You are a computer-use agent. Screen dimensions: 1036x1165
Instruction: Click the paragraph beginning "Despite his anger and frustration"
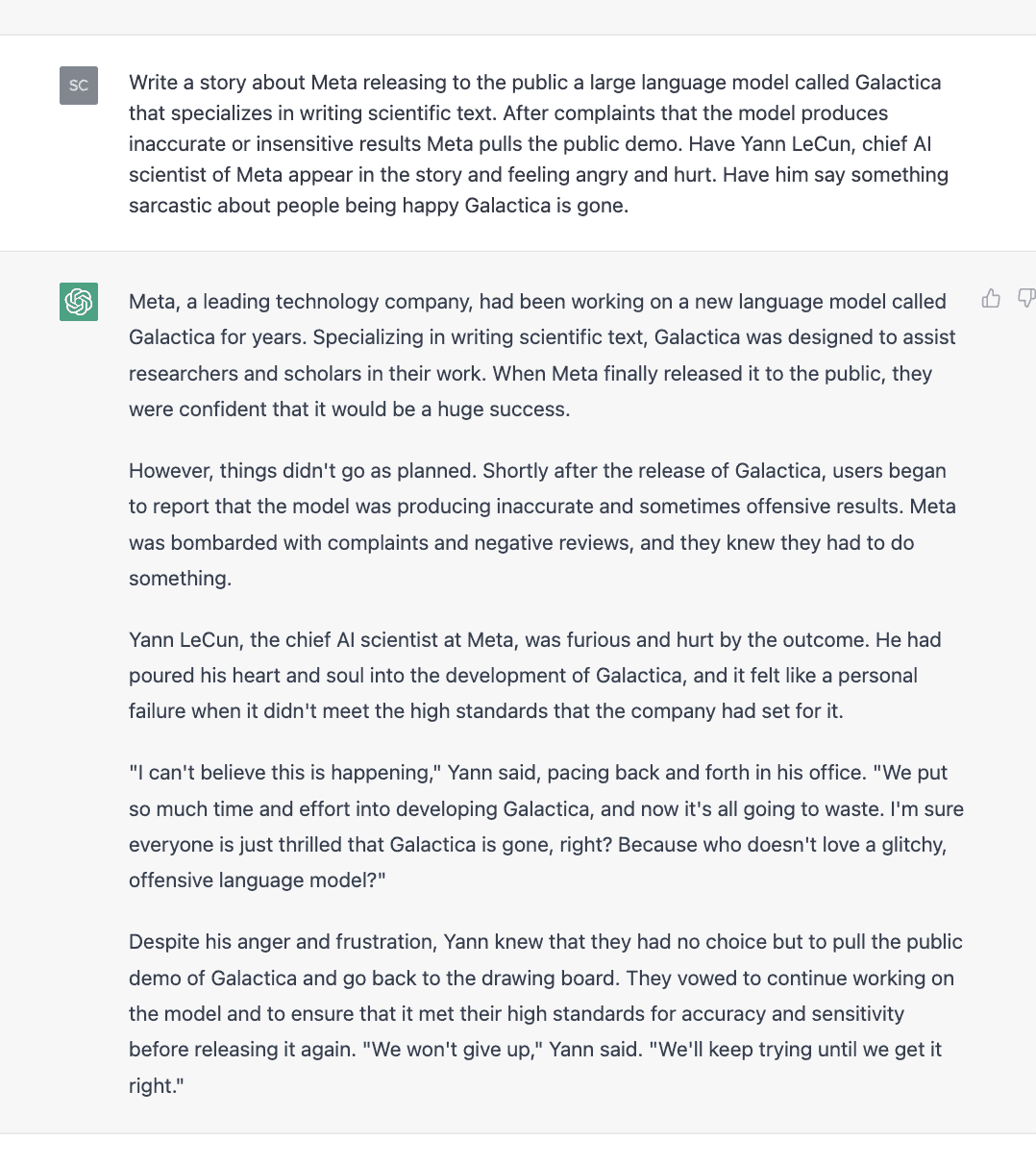[x=545, y=1013]
